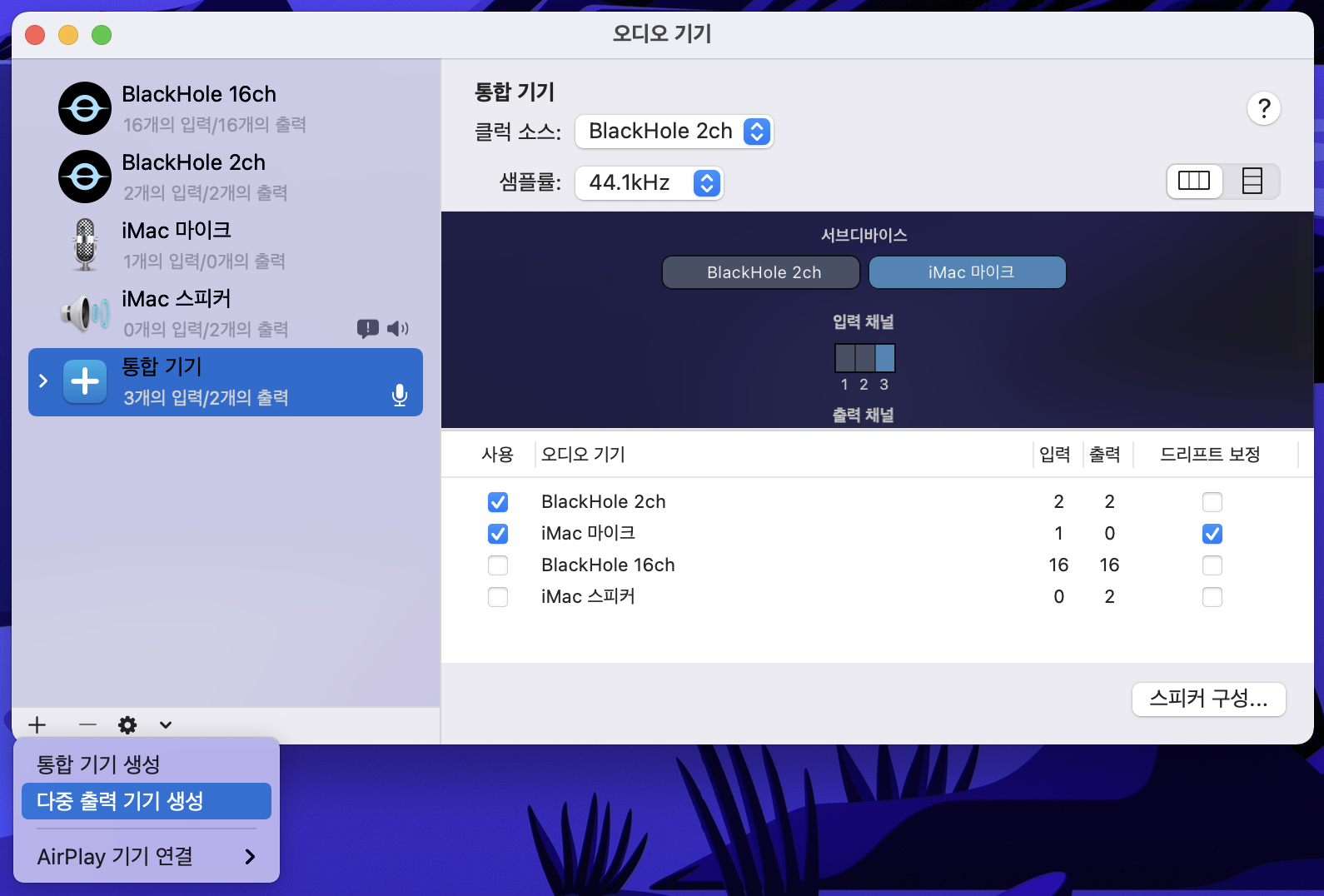
Task: Check 사용 for BlackHole 16ch
Action: [498, 565]
